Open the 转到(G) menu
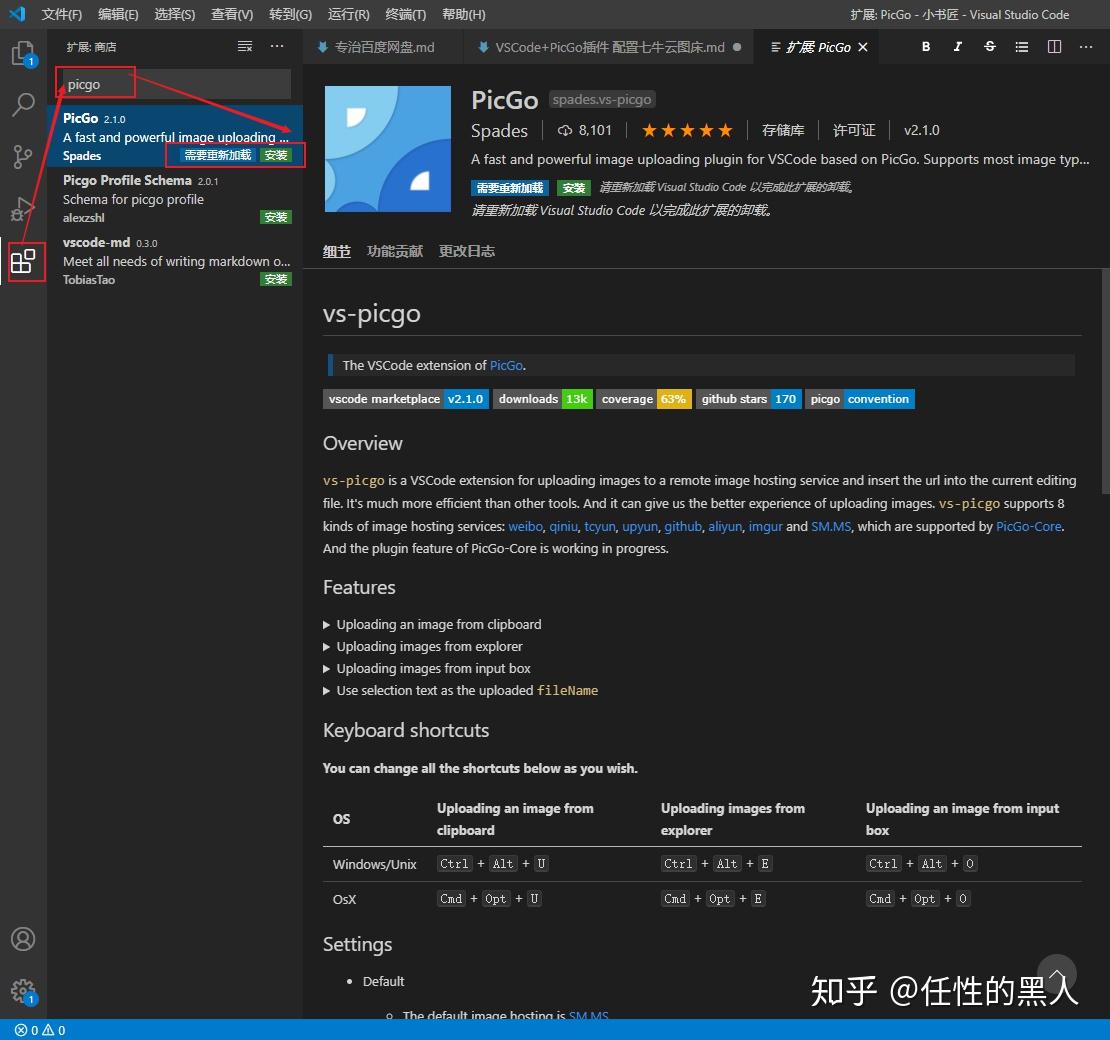The image size is (1110, 1040). click(290, 14)
